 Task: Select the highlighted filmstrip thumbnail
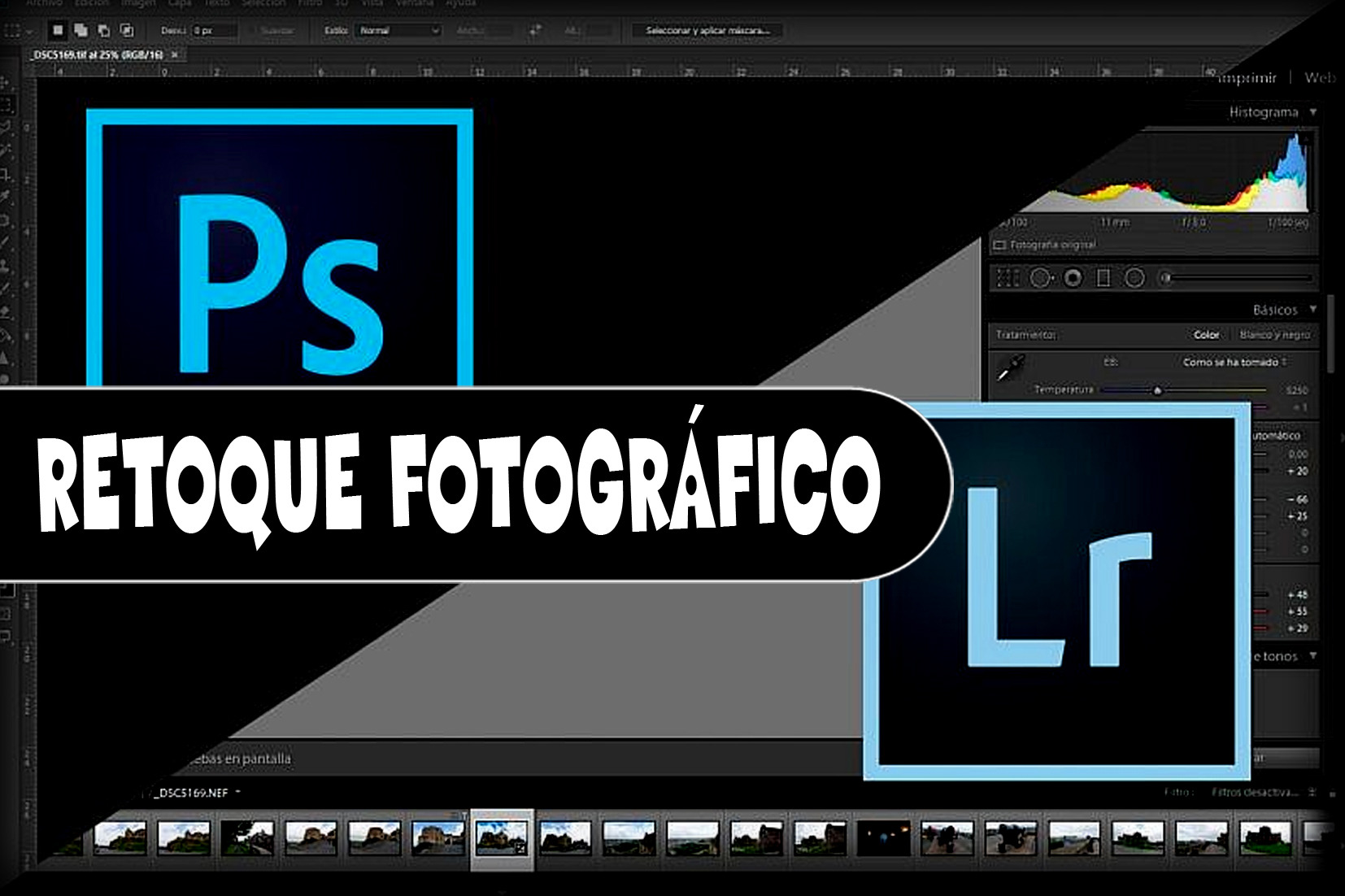point(502,840)
